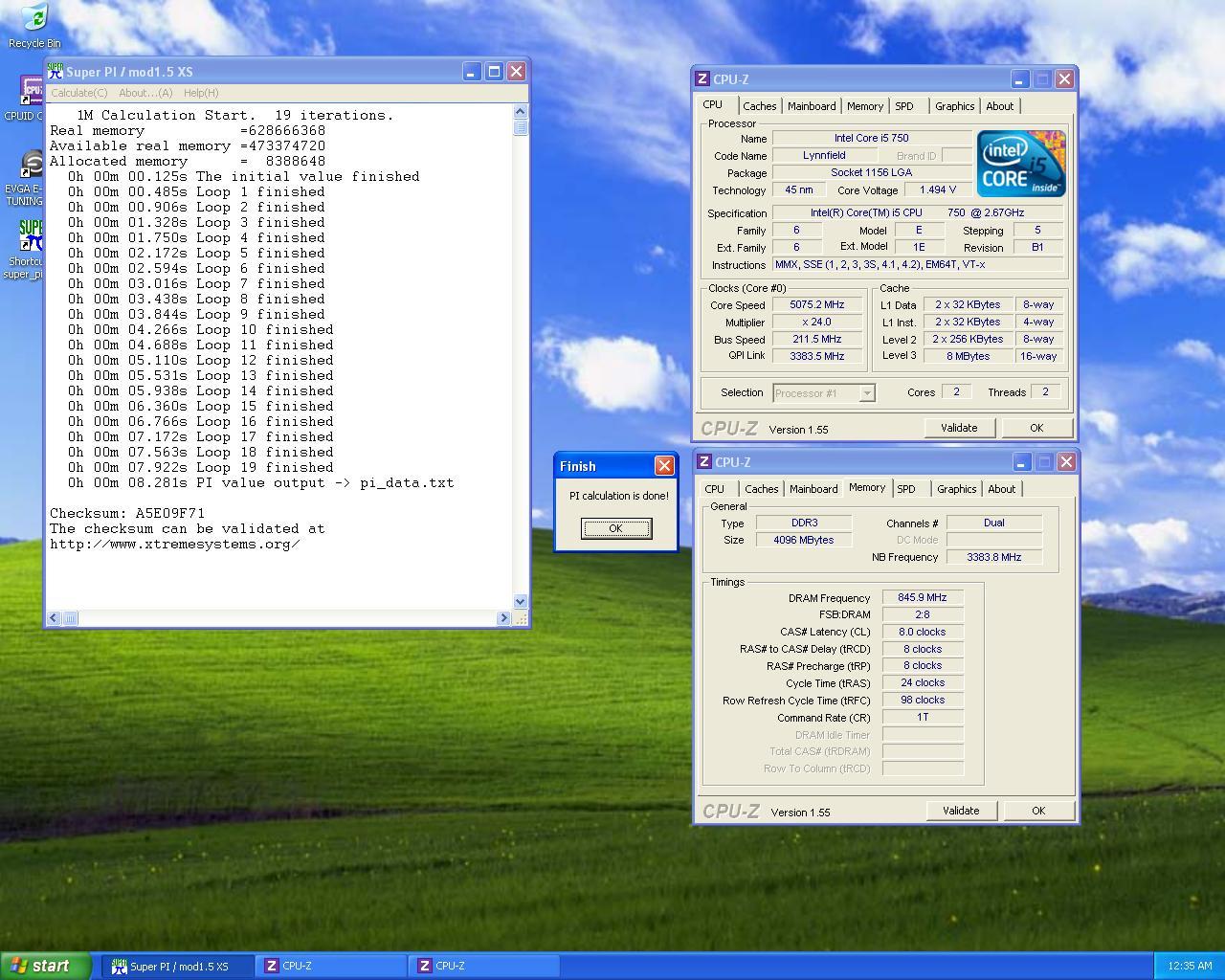1225x980 pixels.
Task: Switch to Caches tab in lower CPU-Z window
Action: [762, 489]
